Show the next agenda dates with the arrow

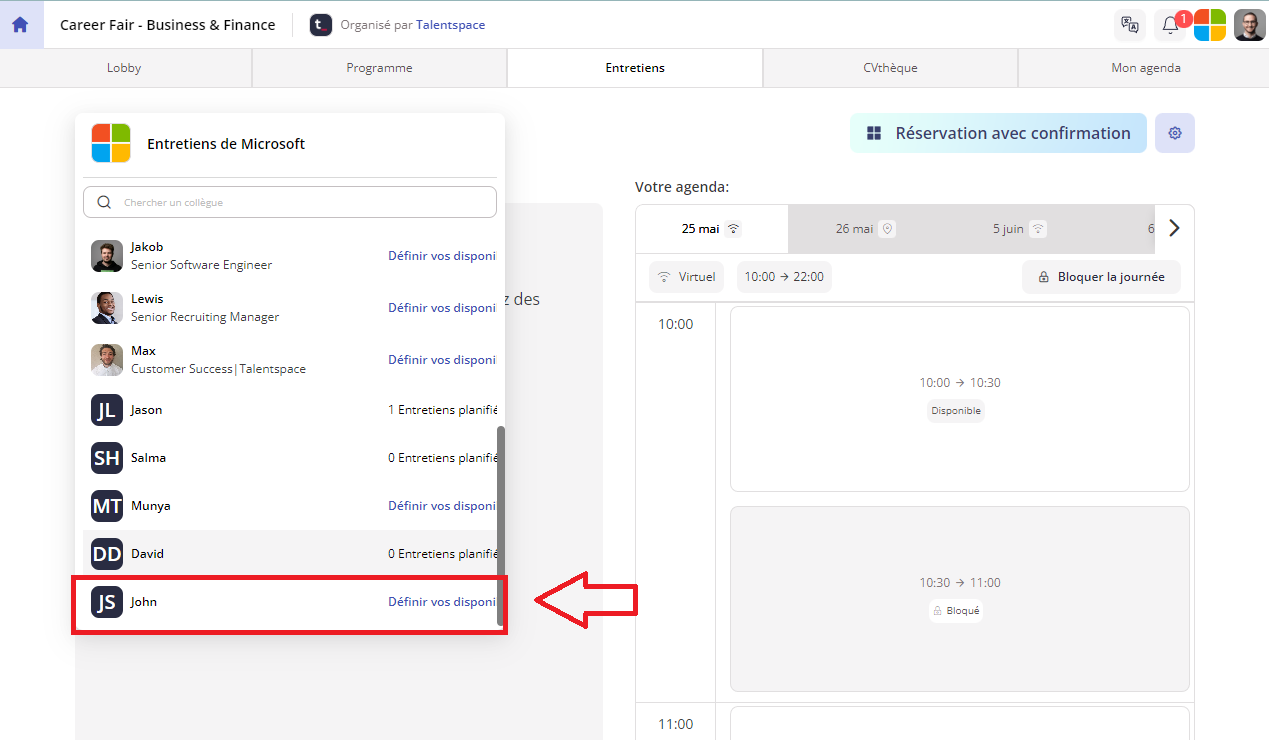(1174, 228)
